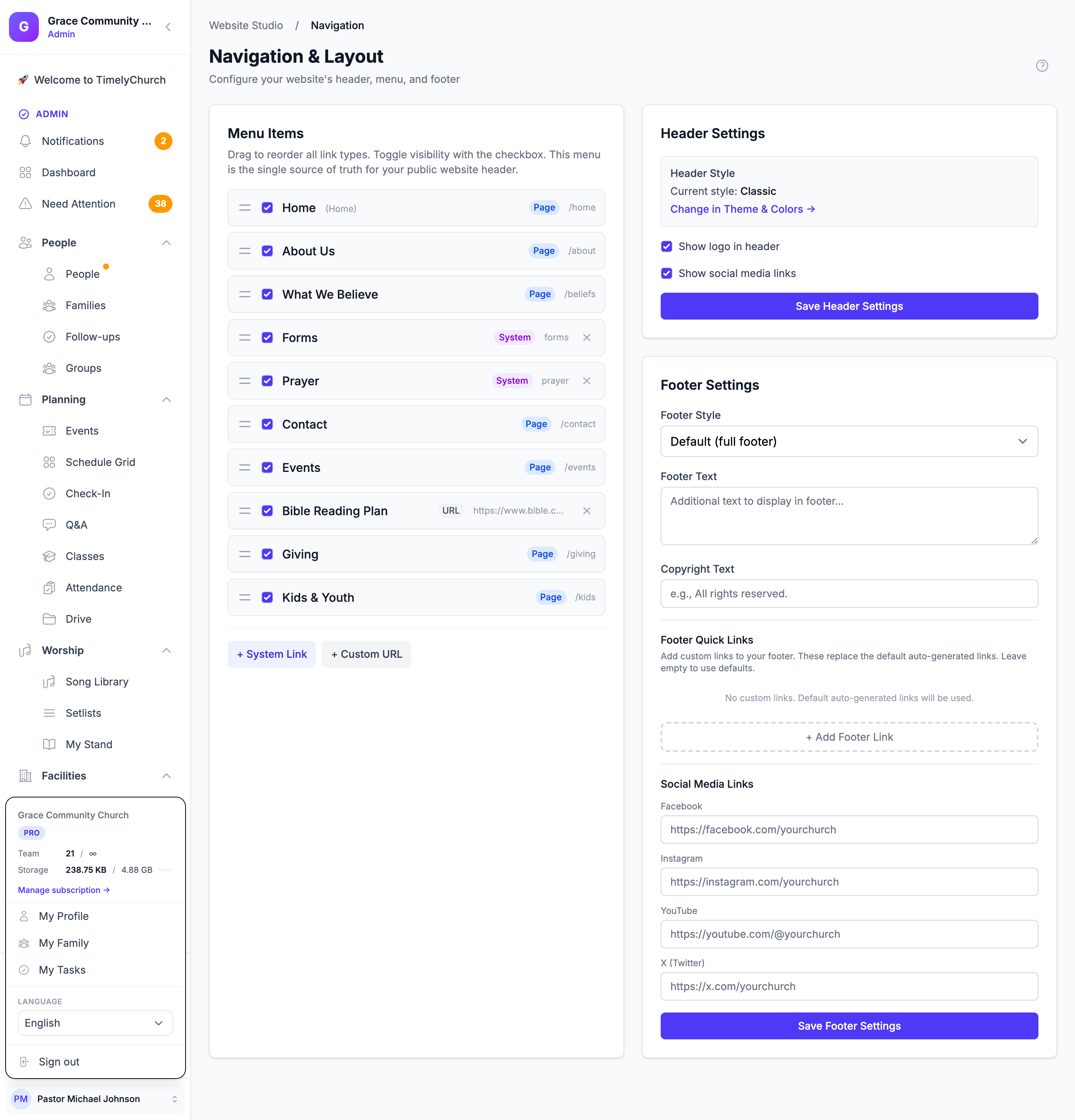Click the Notifications bell icon
The width and height of the screenshot is (1075, 1120).
[x=25, y=141]
